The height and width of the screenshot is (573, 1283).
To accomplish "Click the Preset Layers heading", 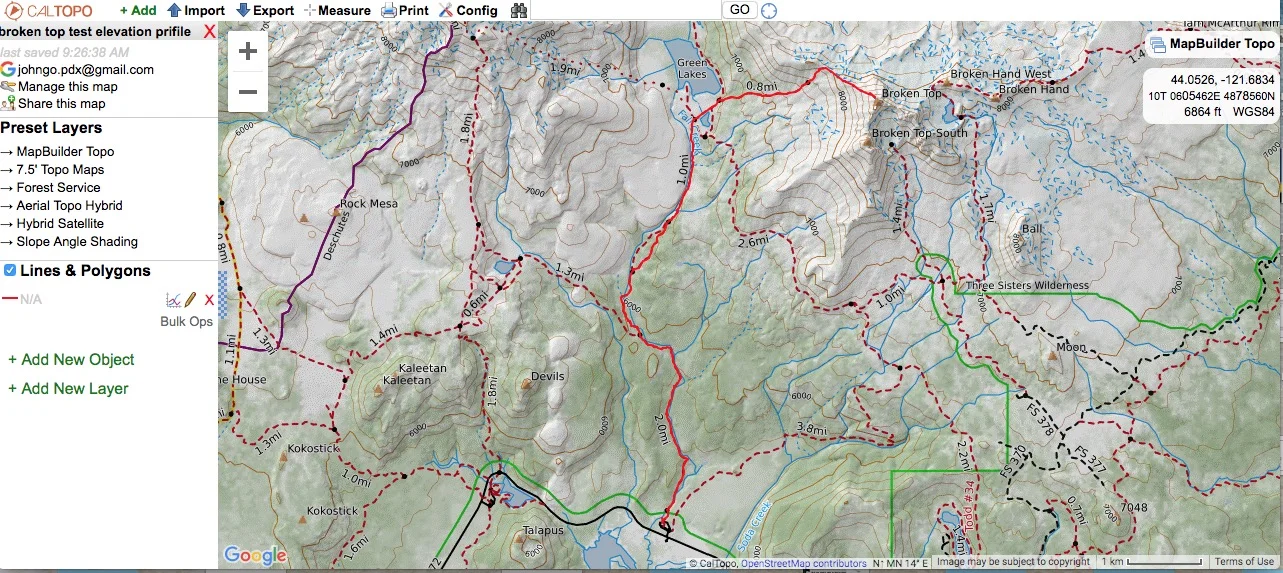I will [x=51, y=128].
